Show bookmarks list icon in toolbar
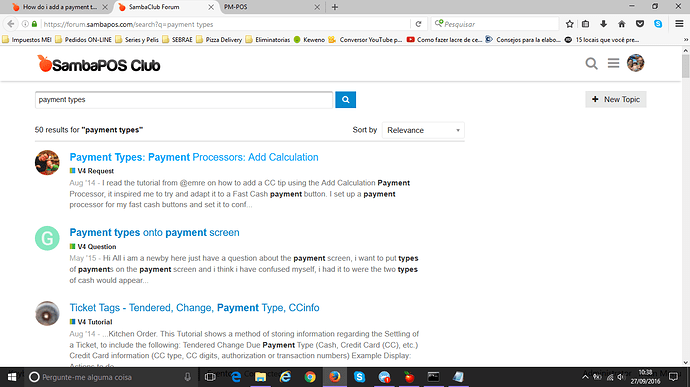 [x=585, y=24]
